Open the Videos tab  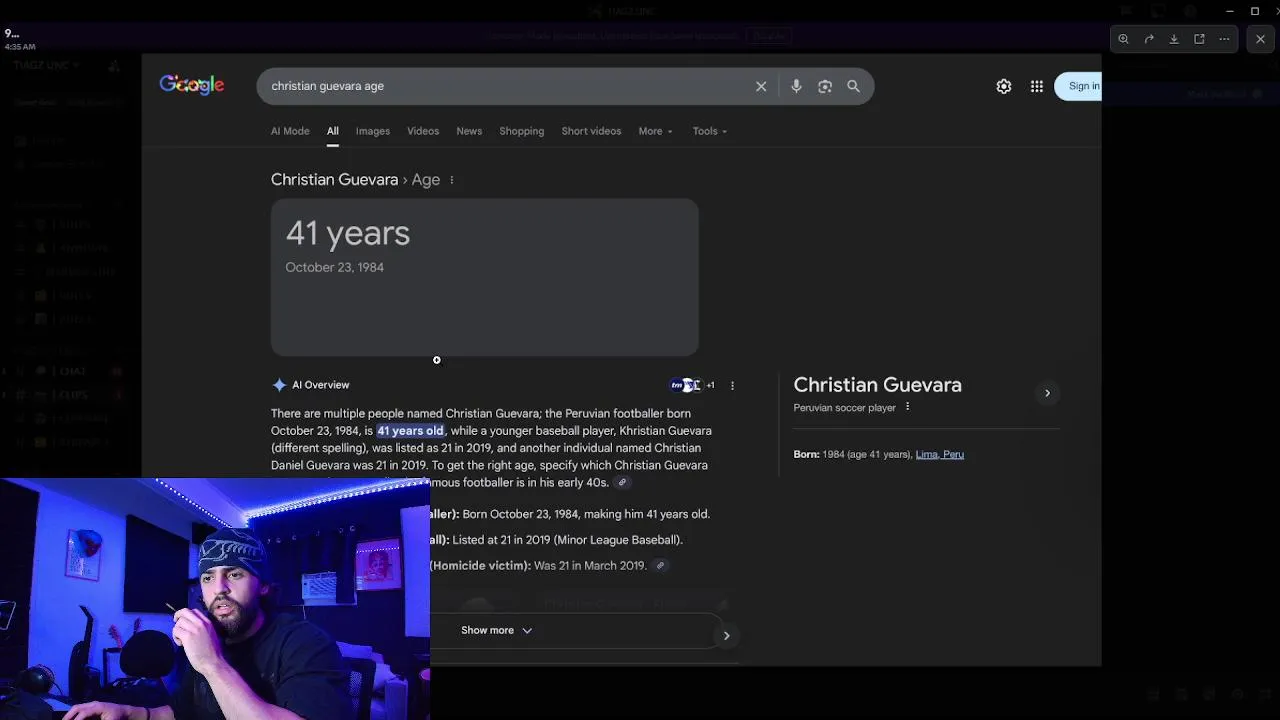coord(423,131)
